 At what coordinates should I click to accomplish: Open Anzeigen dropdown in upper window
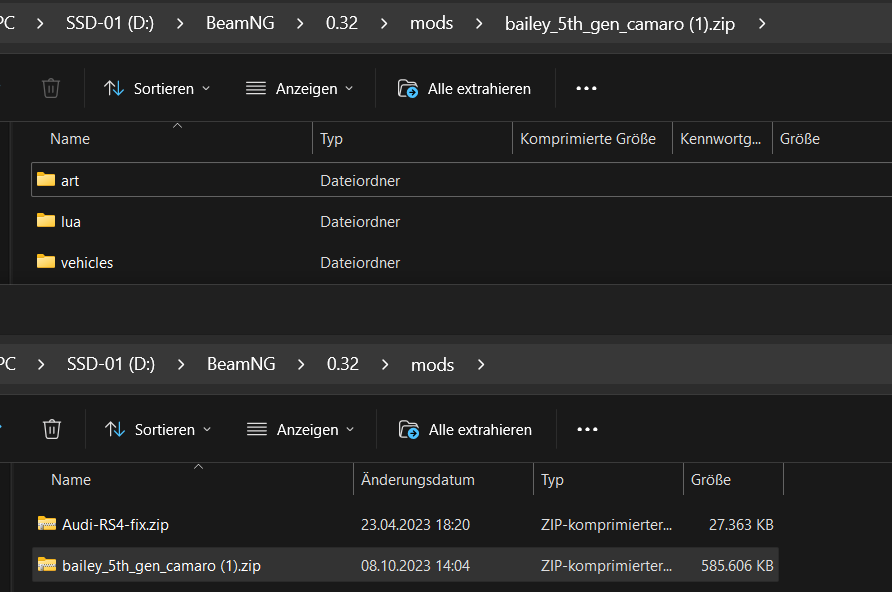click(x=300, y=89)
